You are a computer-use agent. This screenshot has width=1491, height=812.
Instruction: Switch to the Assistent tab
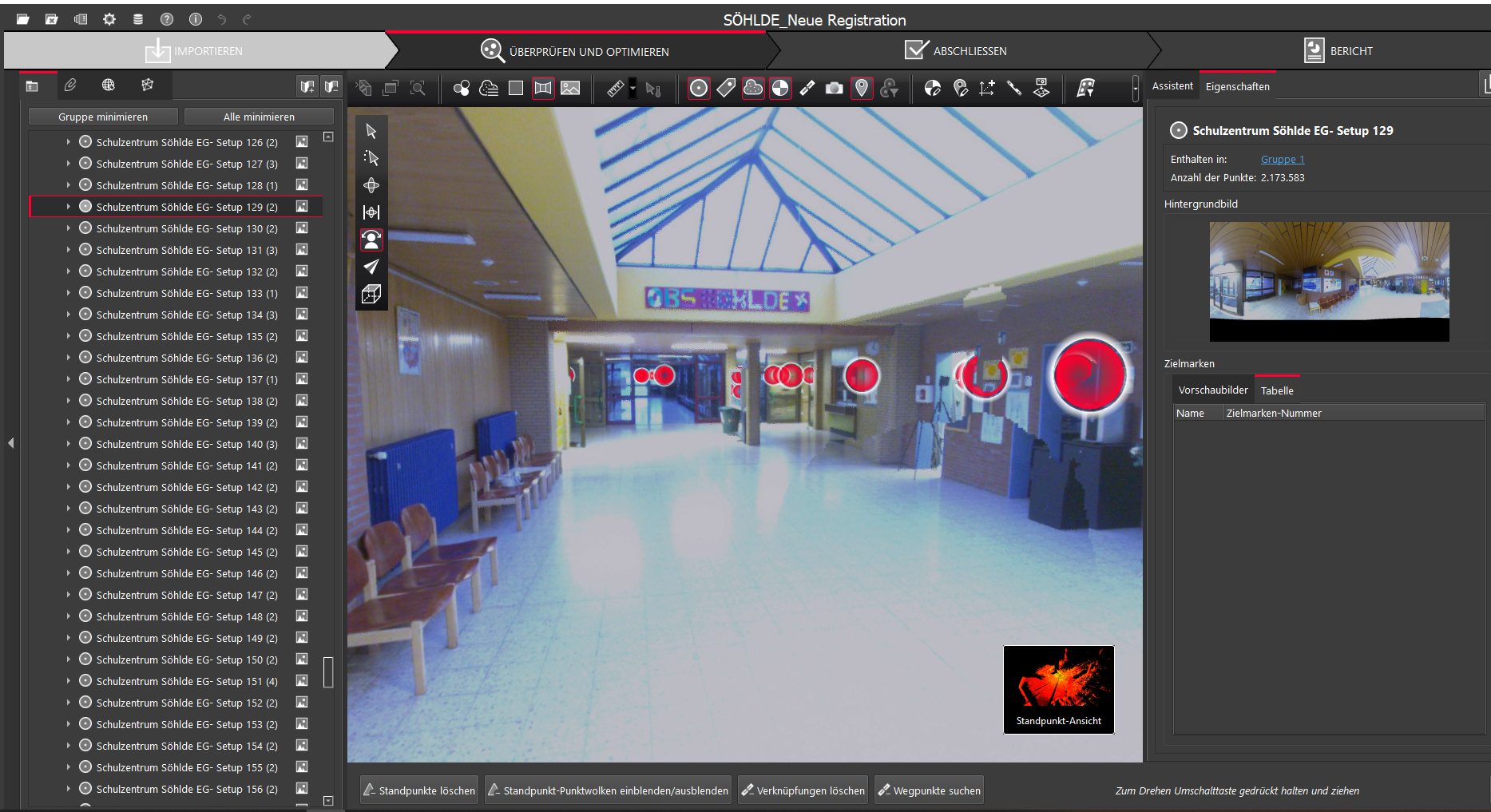pyautogui.click(x=1172, y=86)
